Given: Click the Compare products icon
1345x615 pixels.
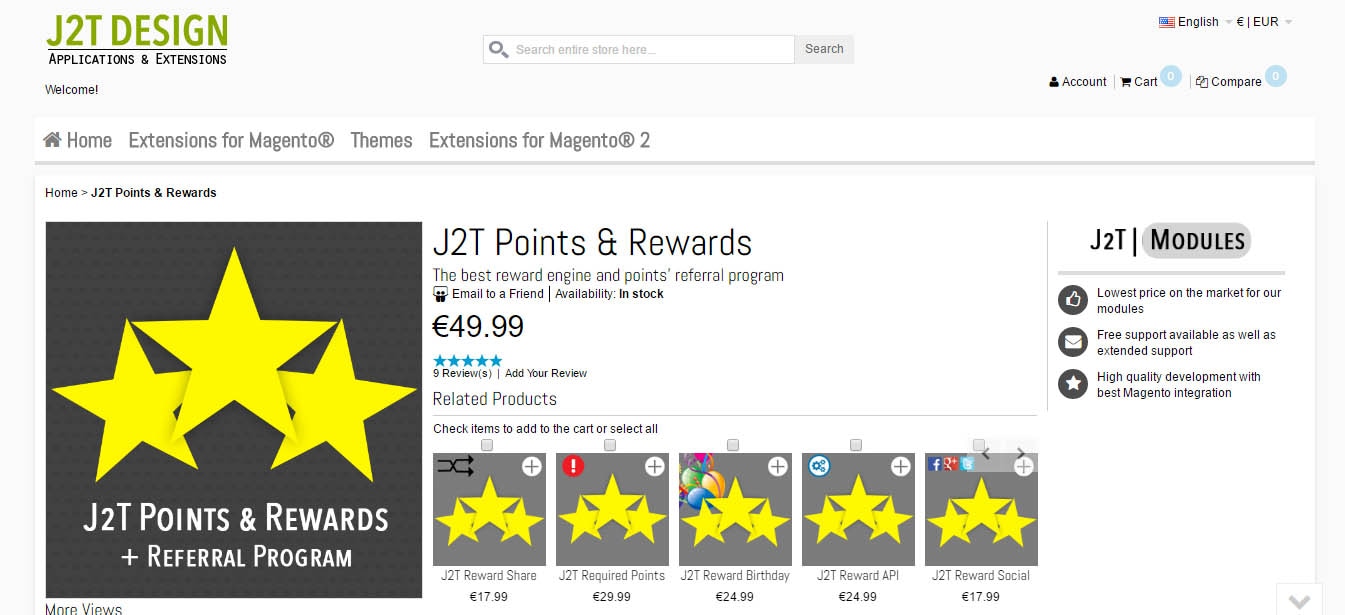Looking at the screenshot, I should (1202, 82).
